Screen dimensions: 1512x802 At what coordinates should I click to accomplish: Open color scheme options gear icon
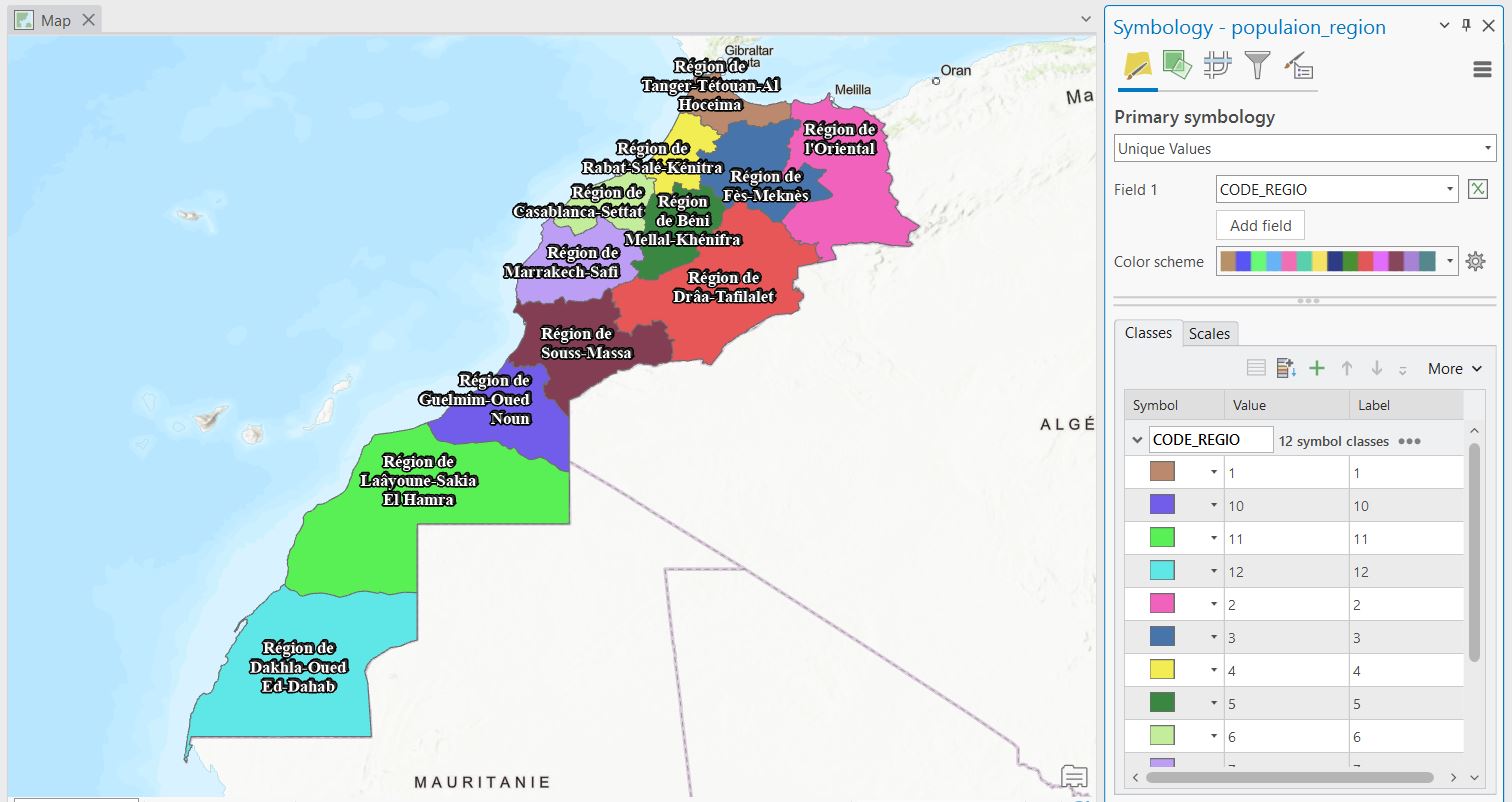click(1475, 262)
